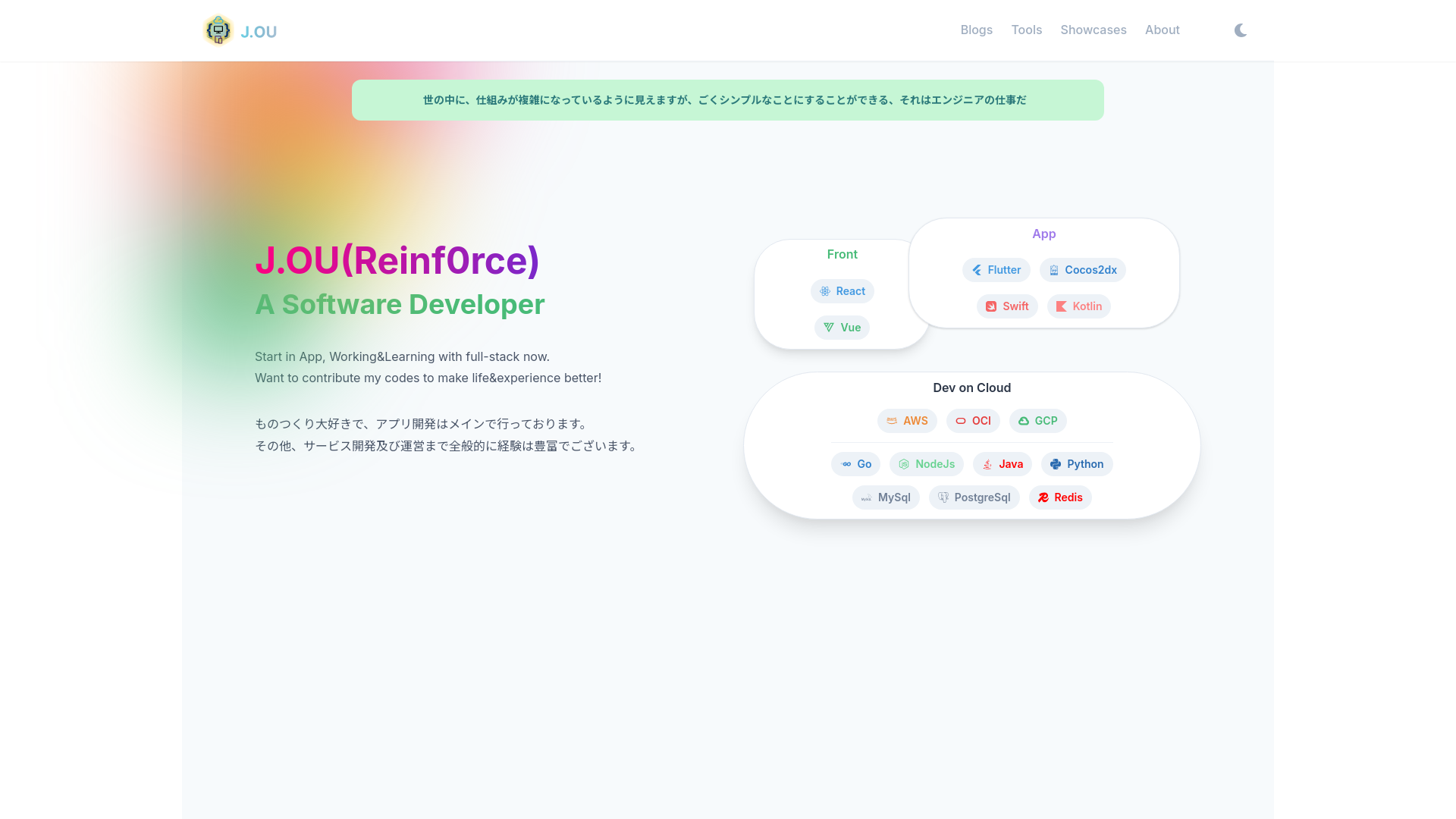Viewport: 1456px width, 819px height.
Task: Click the Swift logo icon
Action: 991,306
